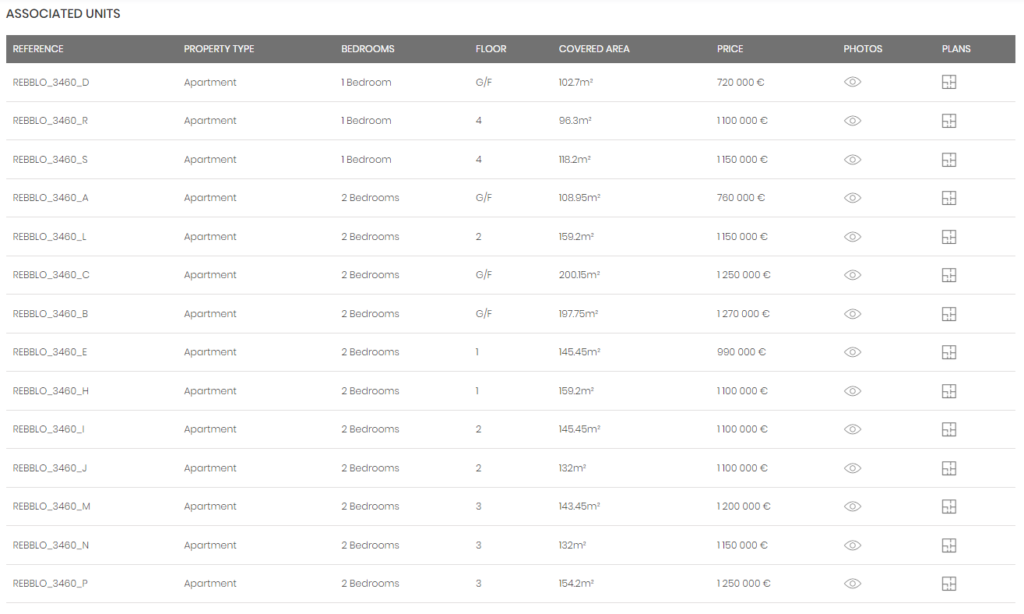Select the Bedrooms column header

click(x=368, y=49)
